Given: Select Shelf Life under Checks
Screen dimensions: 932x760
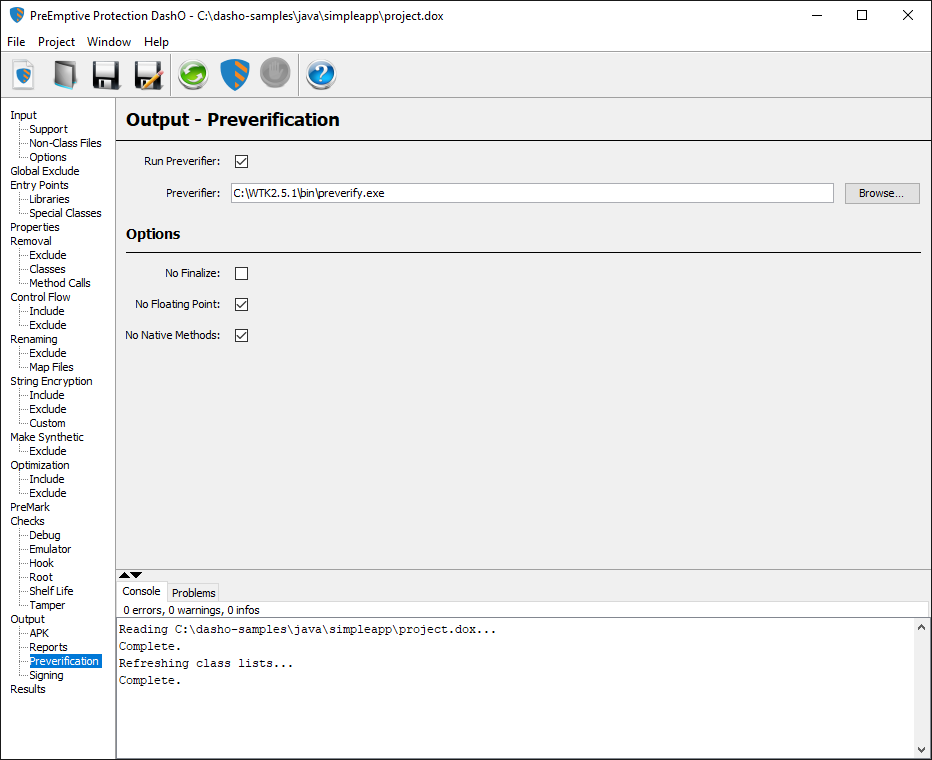Looking at the screenshot, I should [x=51, y=591].
